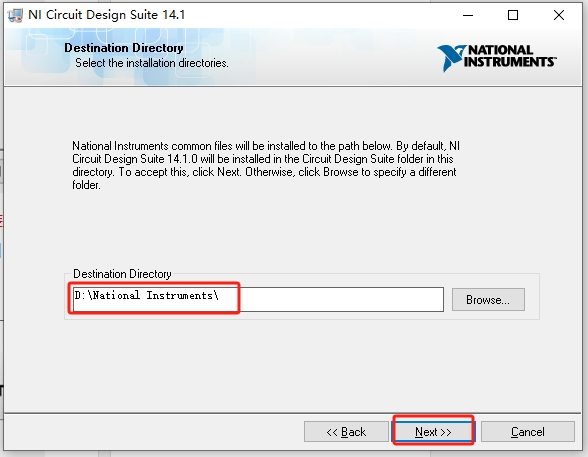Maximize the installer window

click(x=513, y=15)
